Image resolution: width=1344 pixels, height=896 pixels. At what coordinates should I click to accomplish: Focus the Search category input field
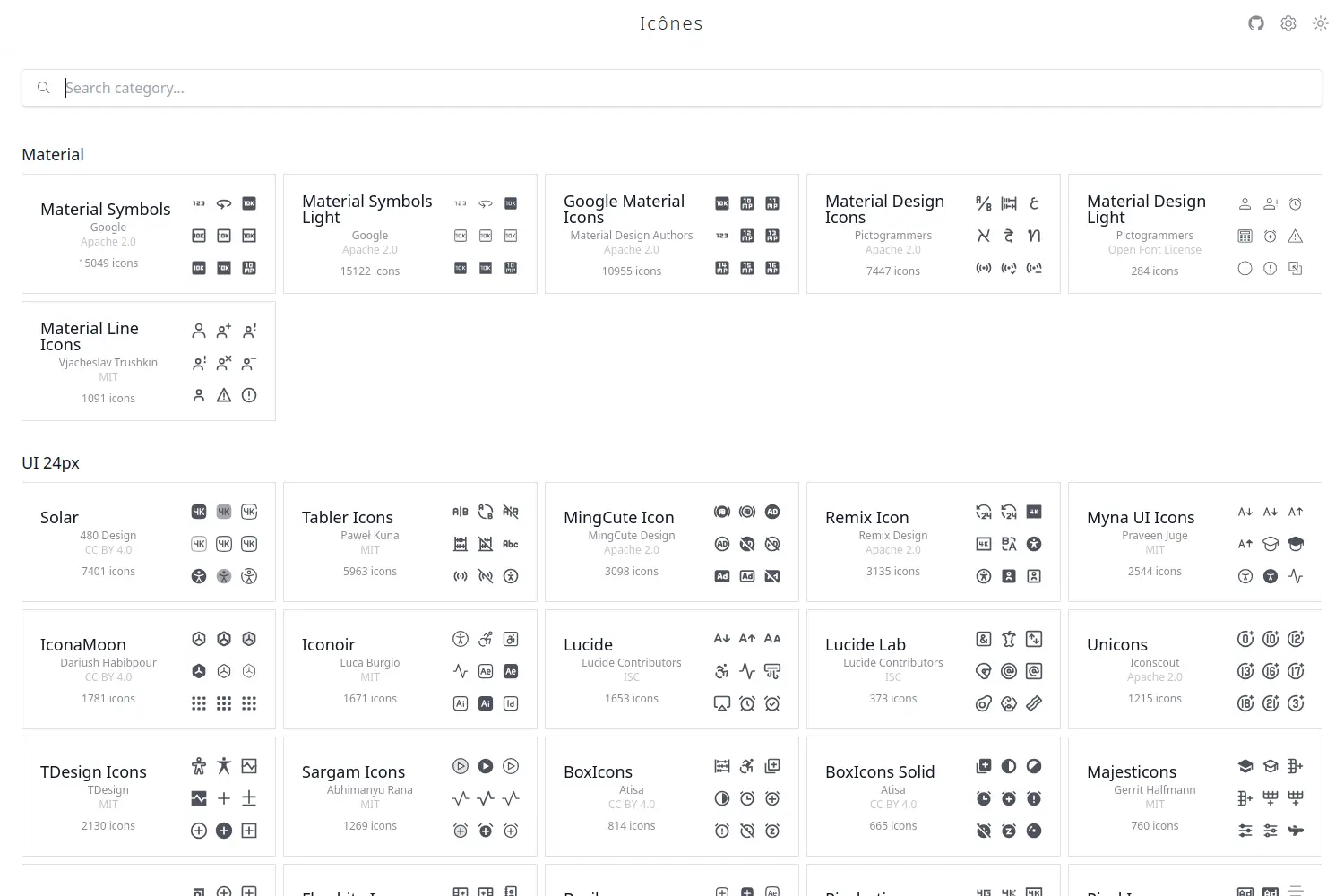point(672,88)
